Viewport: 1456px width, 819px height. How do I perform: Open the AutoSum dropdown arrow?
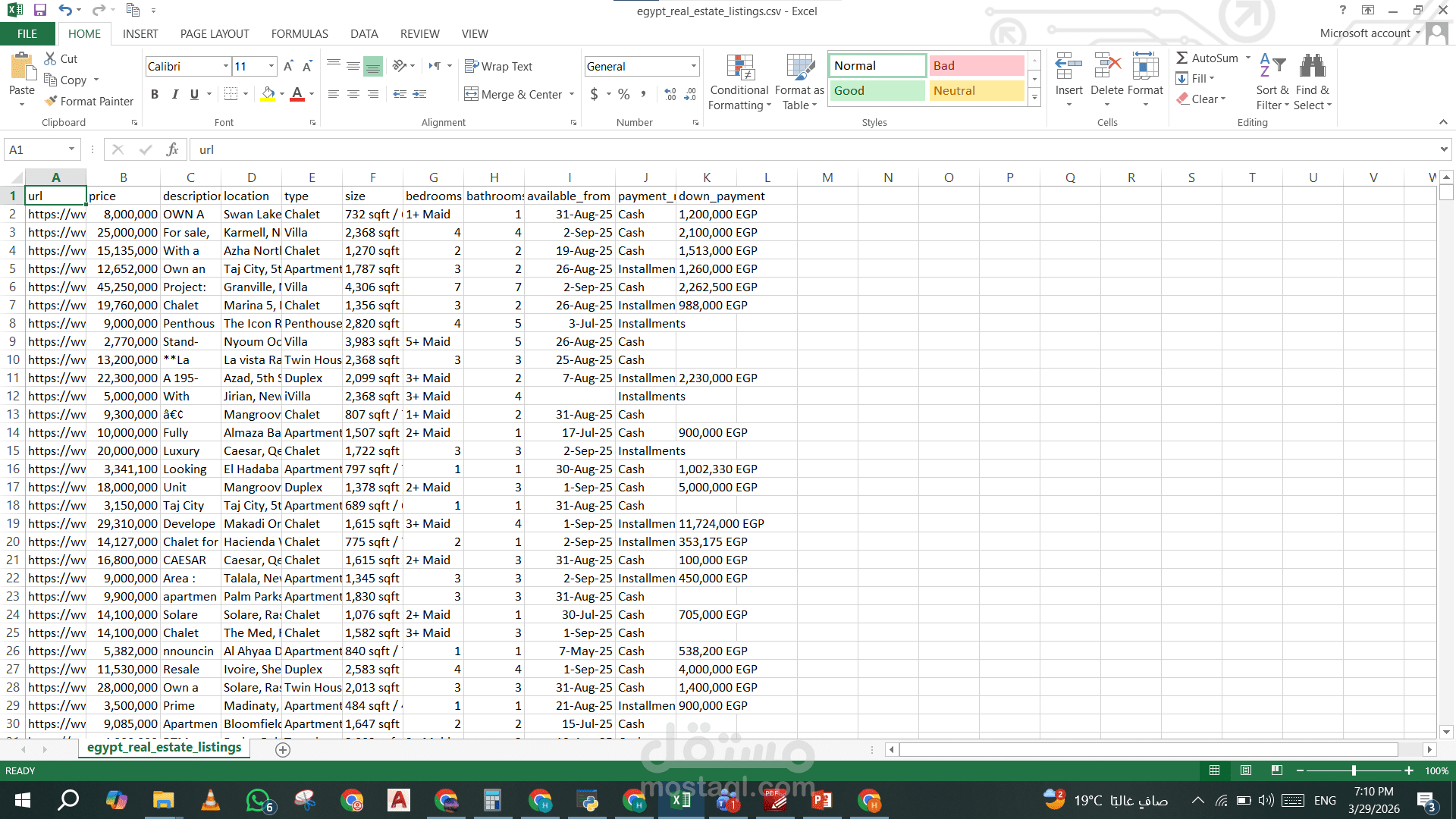tap(1247, 58)
